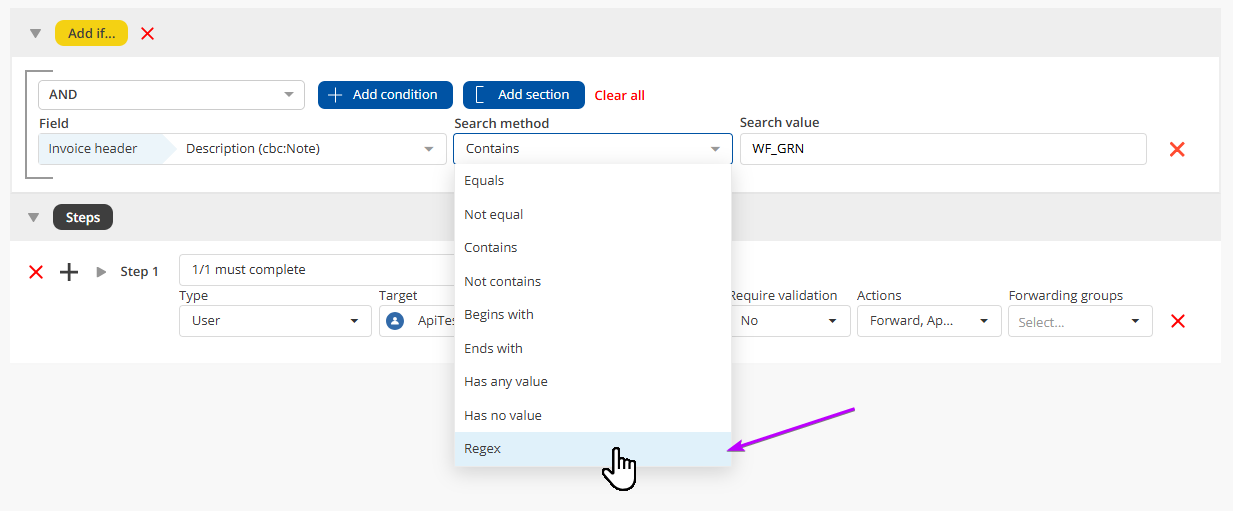Open the Description (cbc:Note) field dropdown
1233x511 pixels.
click(x=310, y=149)
